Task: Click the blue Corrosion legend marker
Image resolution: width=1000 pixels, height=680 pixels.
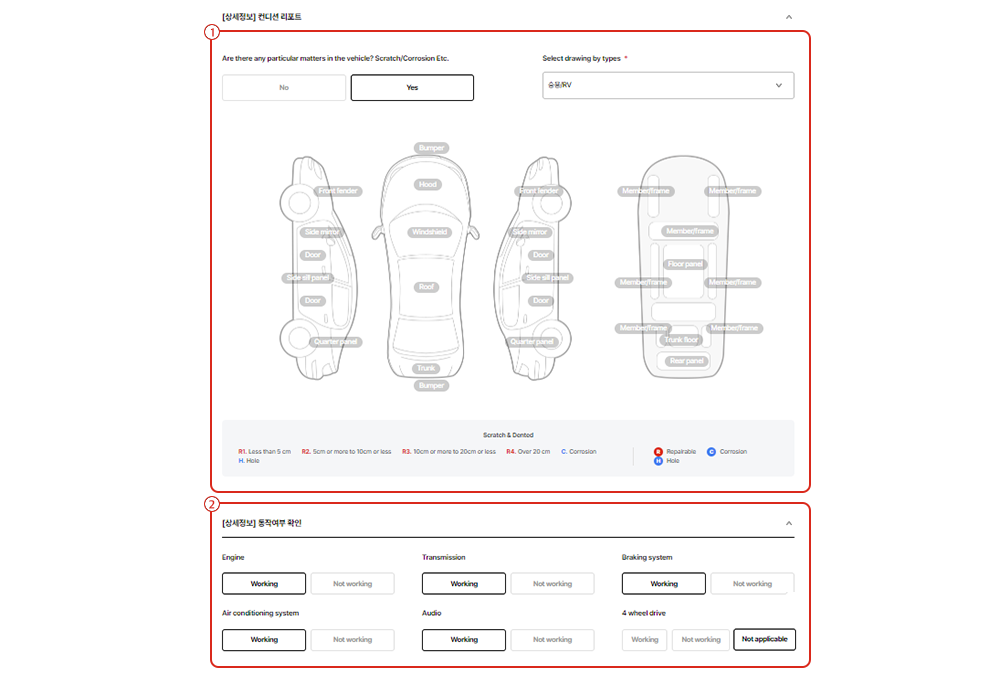Action: coord(711,452)
